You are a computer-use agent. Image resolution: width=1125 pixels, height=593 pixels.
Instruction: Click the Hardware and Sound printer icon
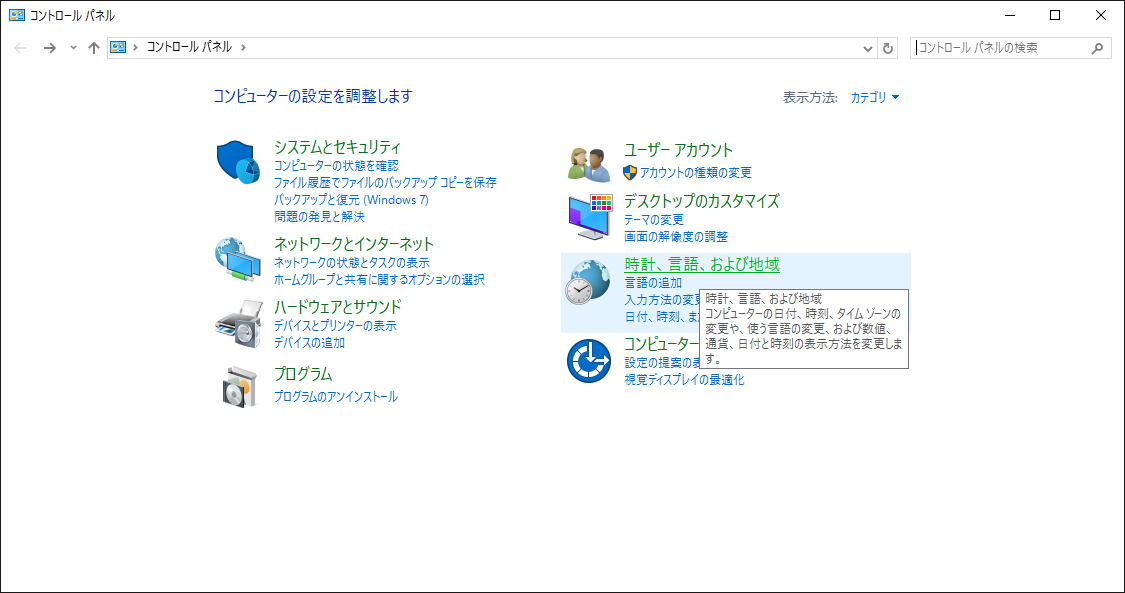tap(238, 322)
